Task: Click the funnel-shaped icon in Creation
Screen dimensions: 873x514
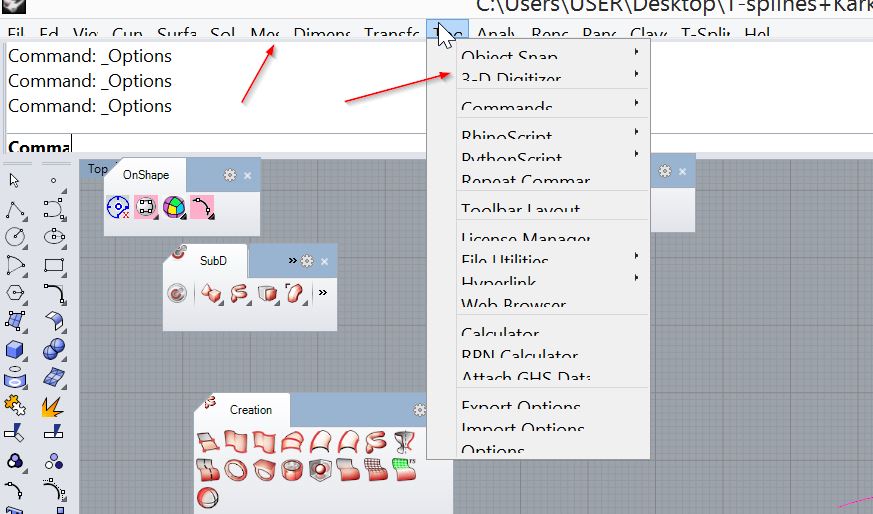Action: click(x=404, y=442)
